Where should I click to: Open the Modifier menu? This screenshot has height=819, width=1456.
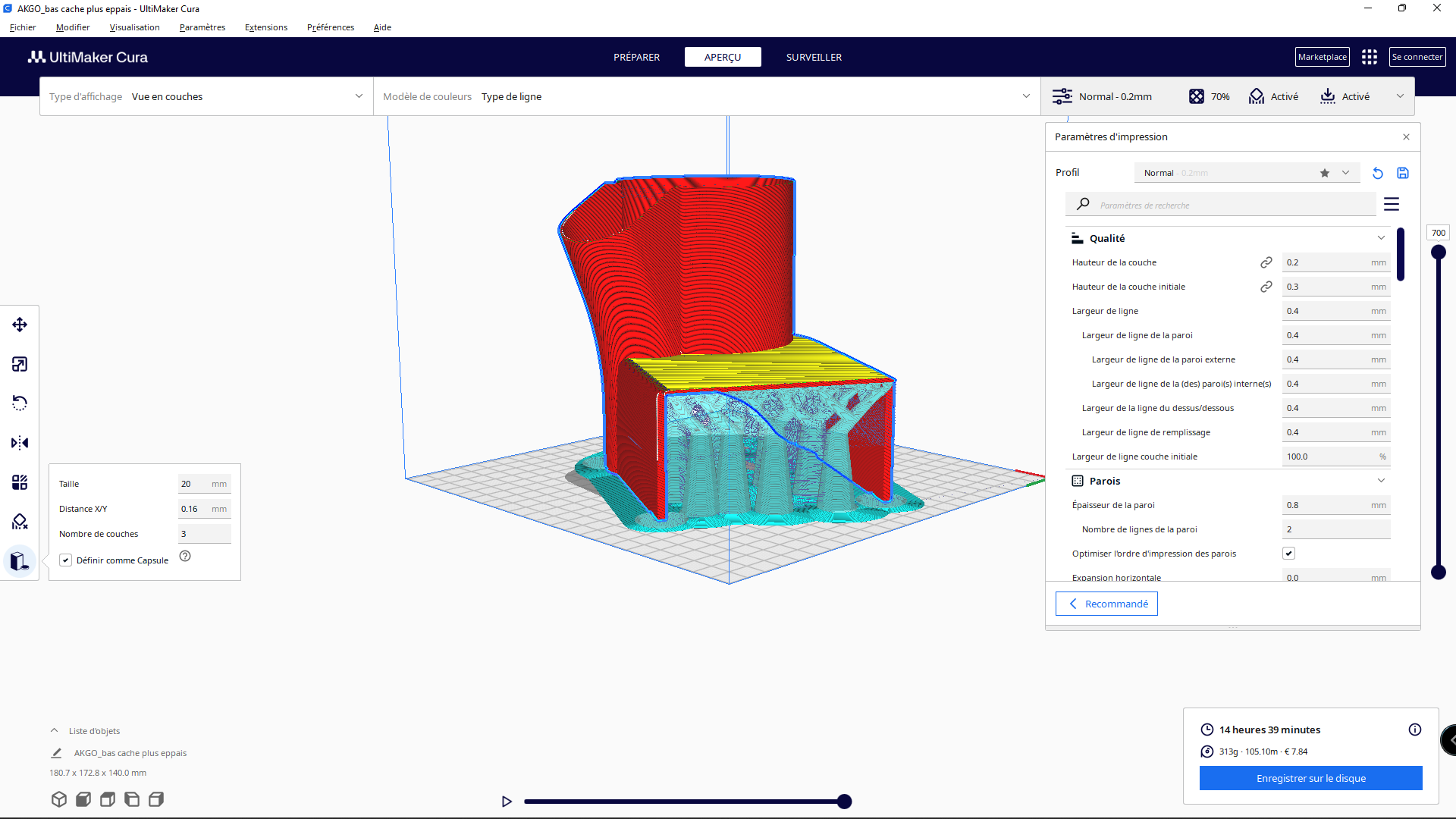tap(73, 27)
